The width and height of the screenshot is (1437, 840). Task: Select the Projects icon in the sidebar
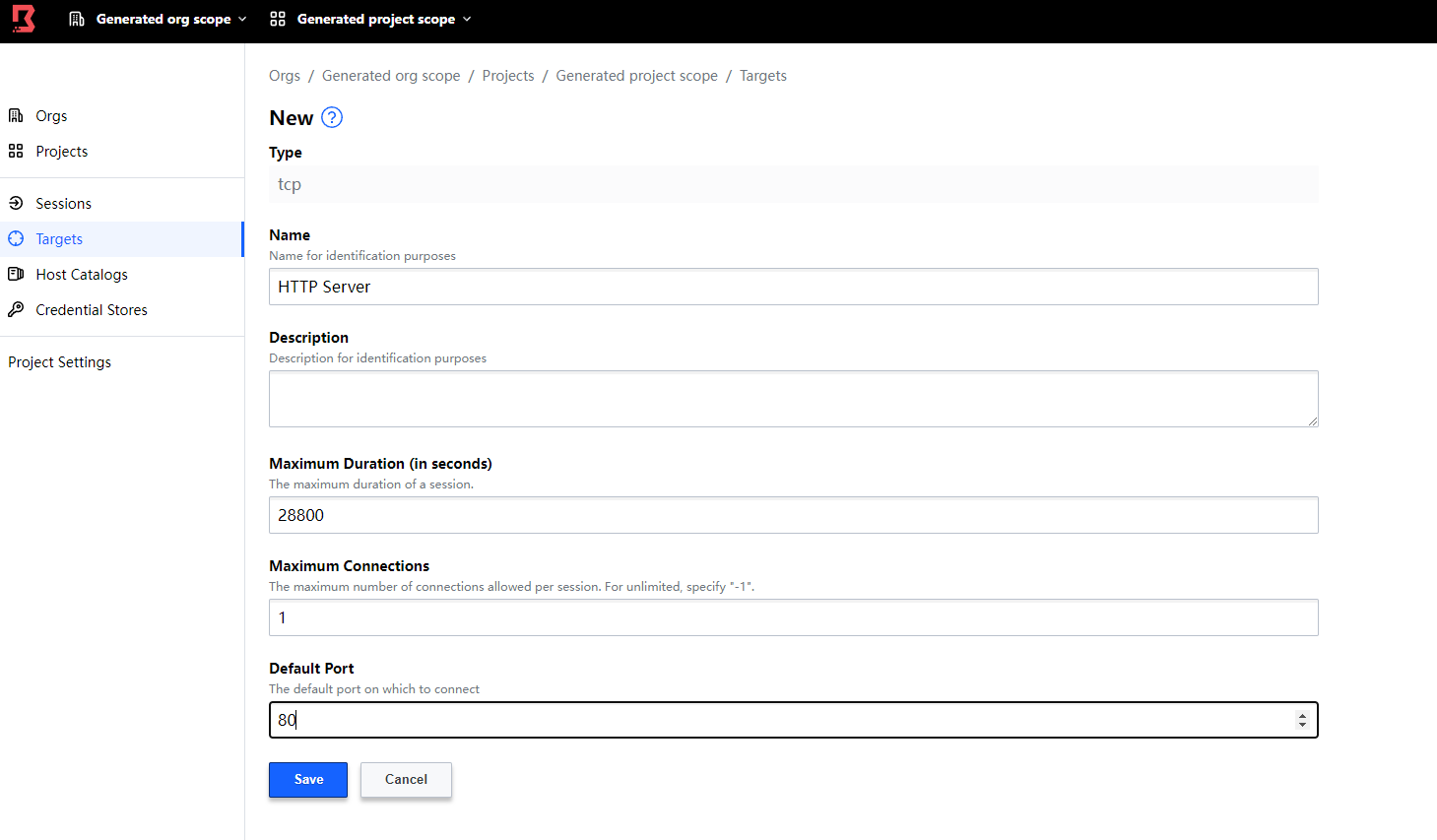pos(16,151)
